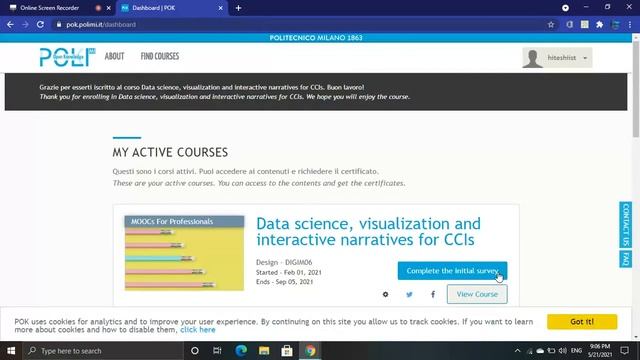This screenshot has height=360, width=640.
Task: Open the taskbar clock and date
Action: click(600, 351)
